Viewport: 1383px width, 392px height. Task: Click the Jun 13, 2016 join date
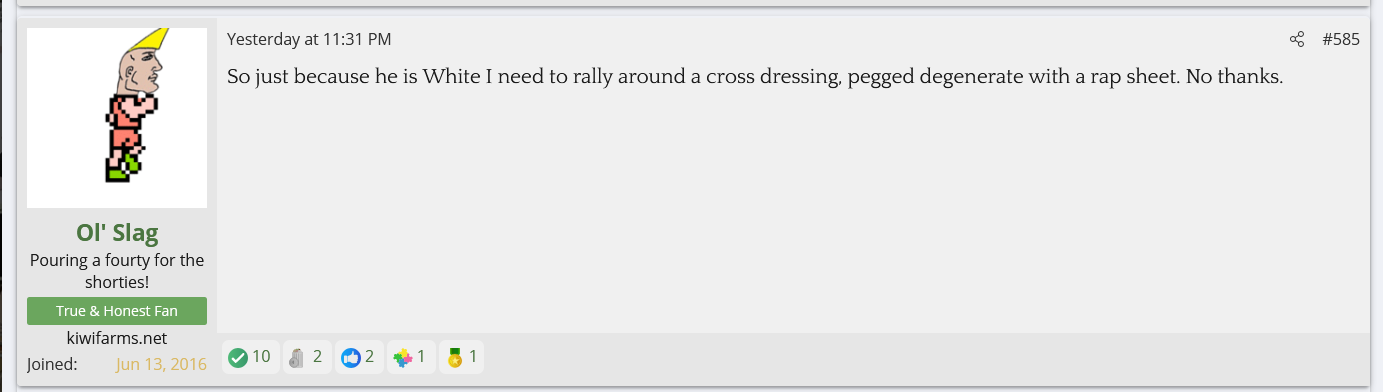[161, 364]
